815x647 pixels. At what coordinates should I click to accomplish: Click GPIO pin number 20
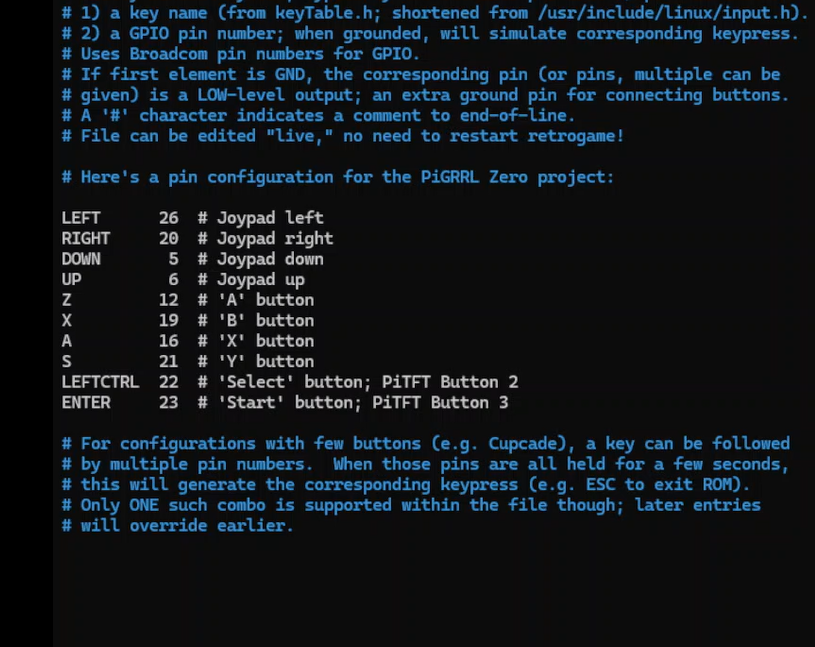point(168,239)
